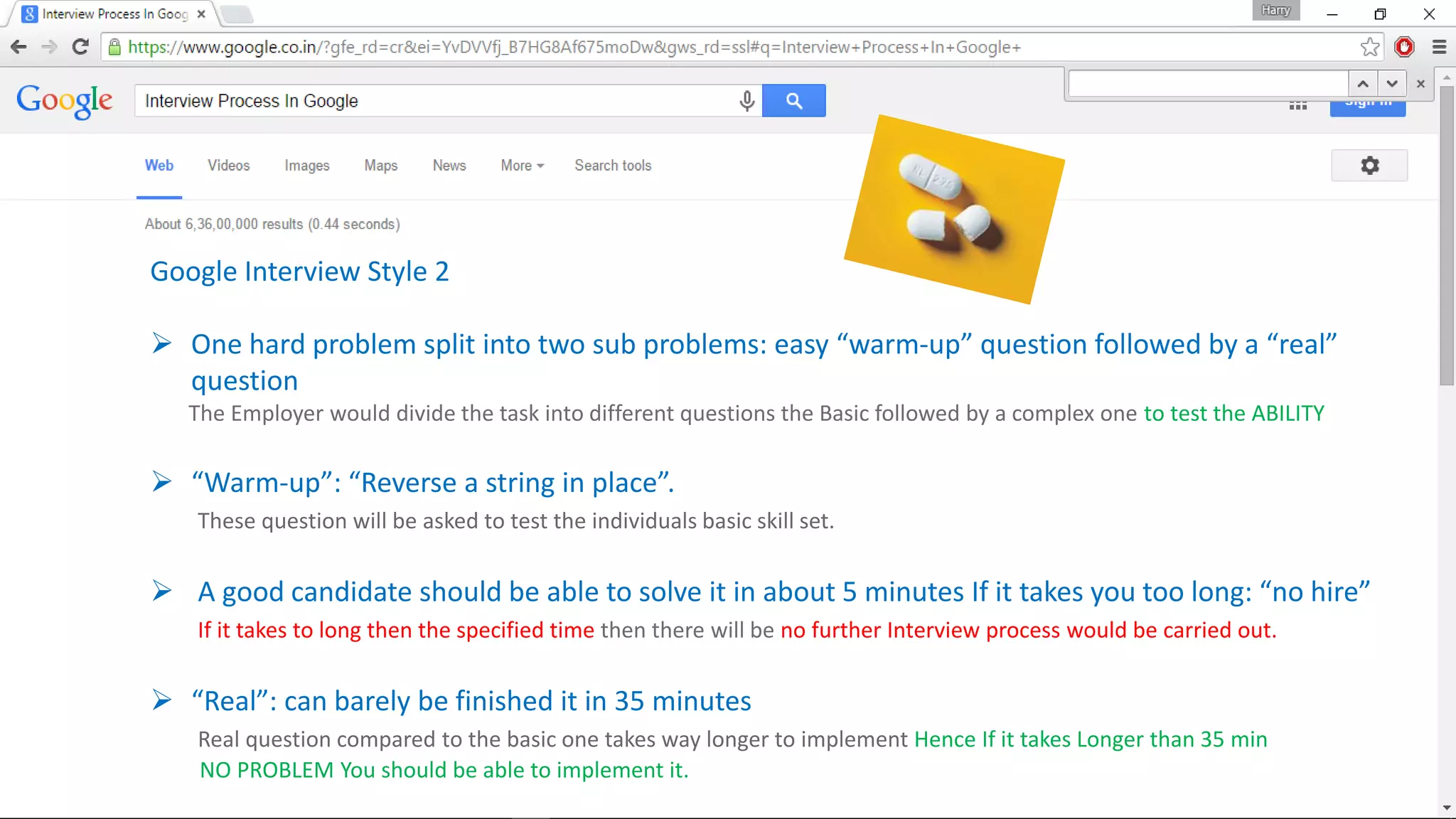Open Search tools
This screenshot has height=819, width=1456.
[613, 165]
